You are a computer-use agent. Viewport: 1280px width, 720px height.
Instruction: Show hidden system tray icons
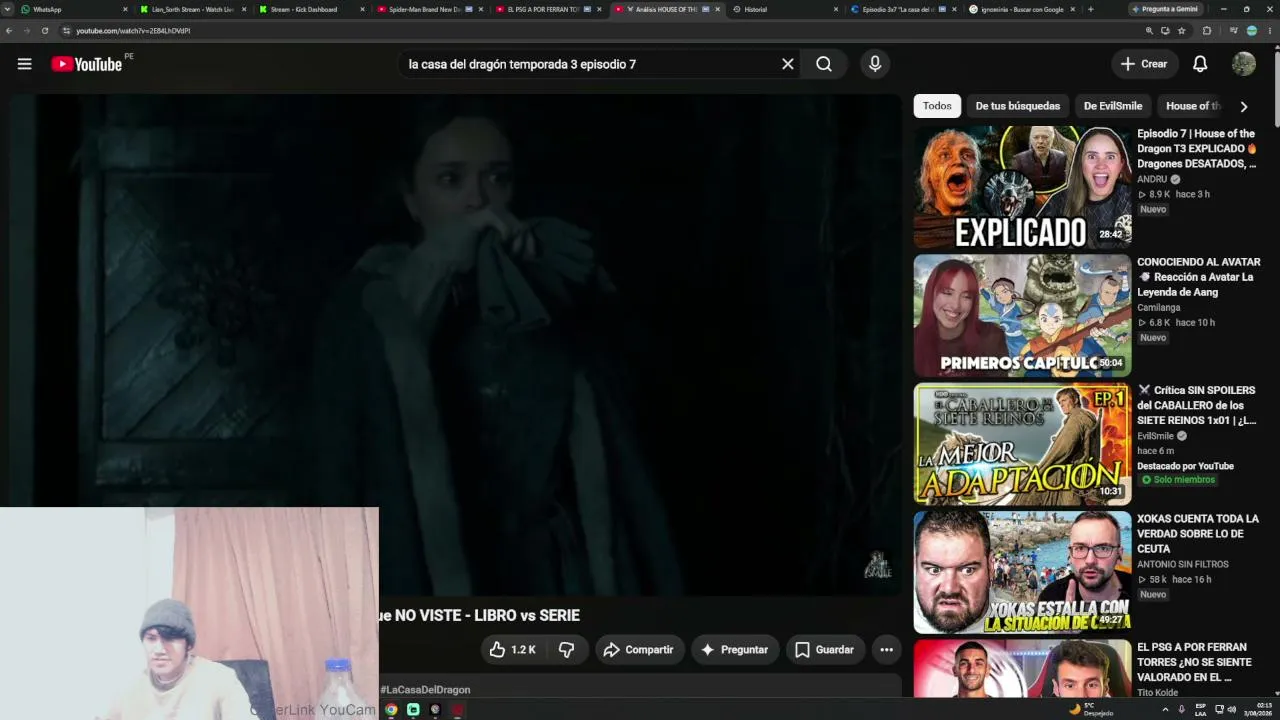[x=1165, y=710]
